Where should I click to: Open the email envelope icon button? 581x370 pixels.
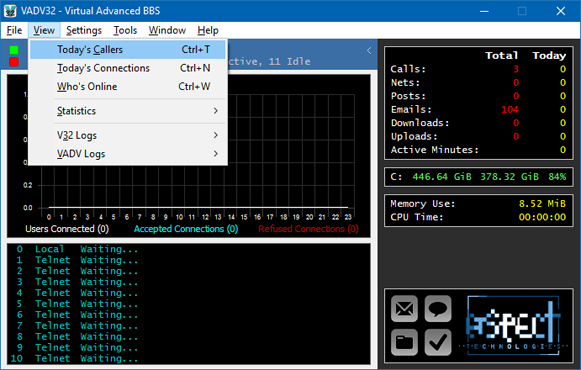click(x=404, y=308)
